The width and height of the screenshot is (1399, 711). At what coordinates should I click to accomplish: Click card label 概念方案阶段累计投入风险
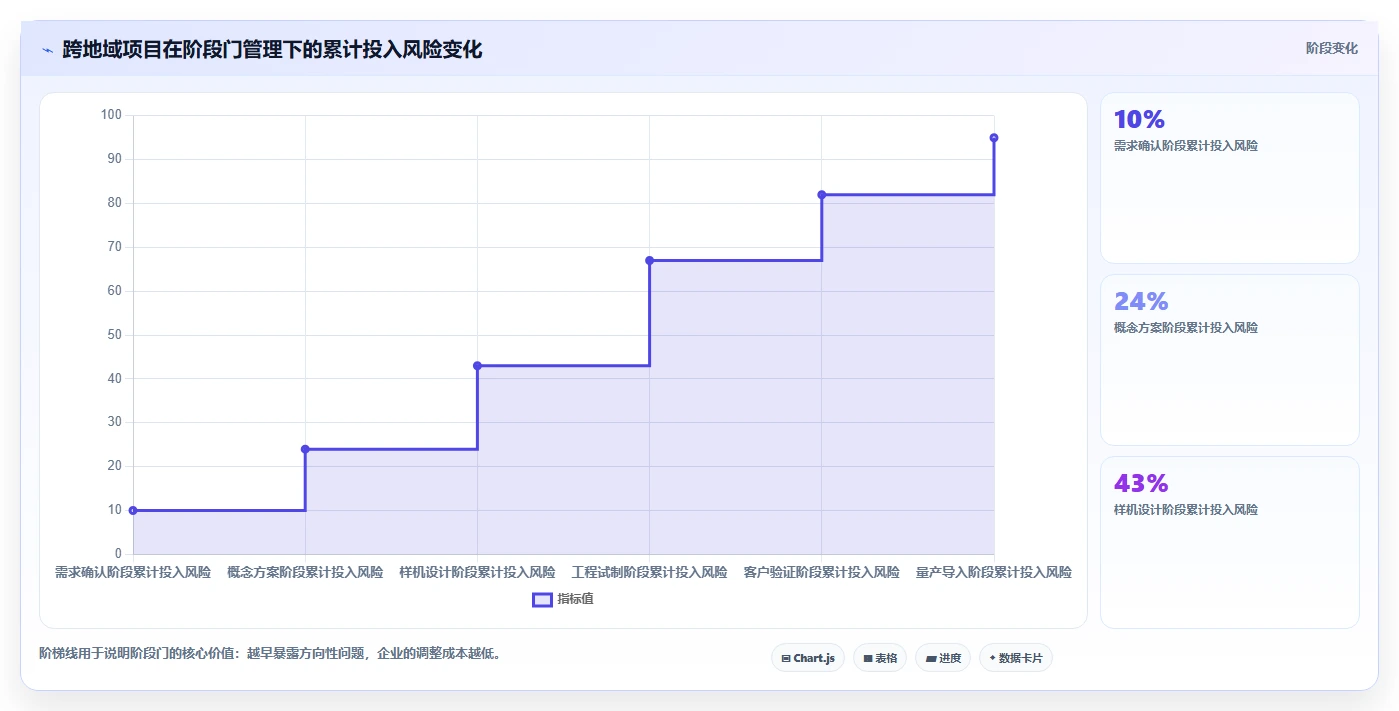coord(1186,328)
